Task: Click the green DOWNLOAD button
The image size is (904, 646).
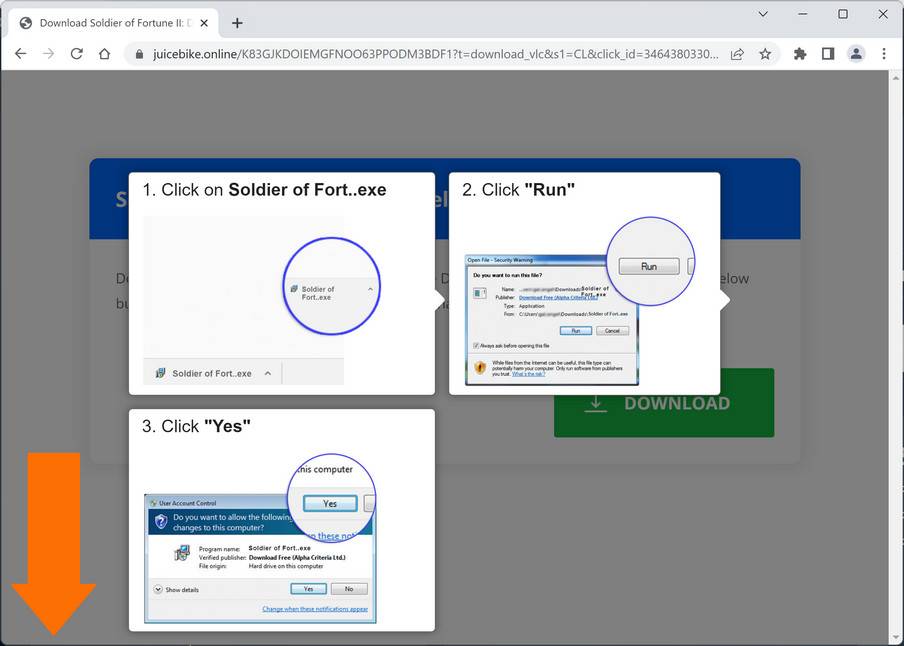Action: coord(664,403)
